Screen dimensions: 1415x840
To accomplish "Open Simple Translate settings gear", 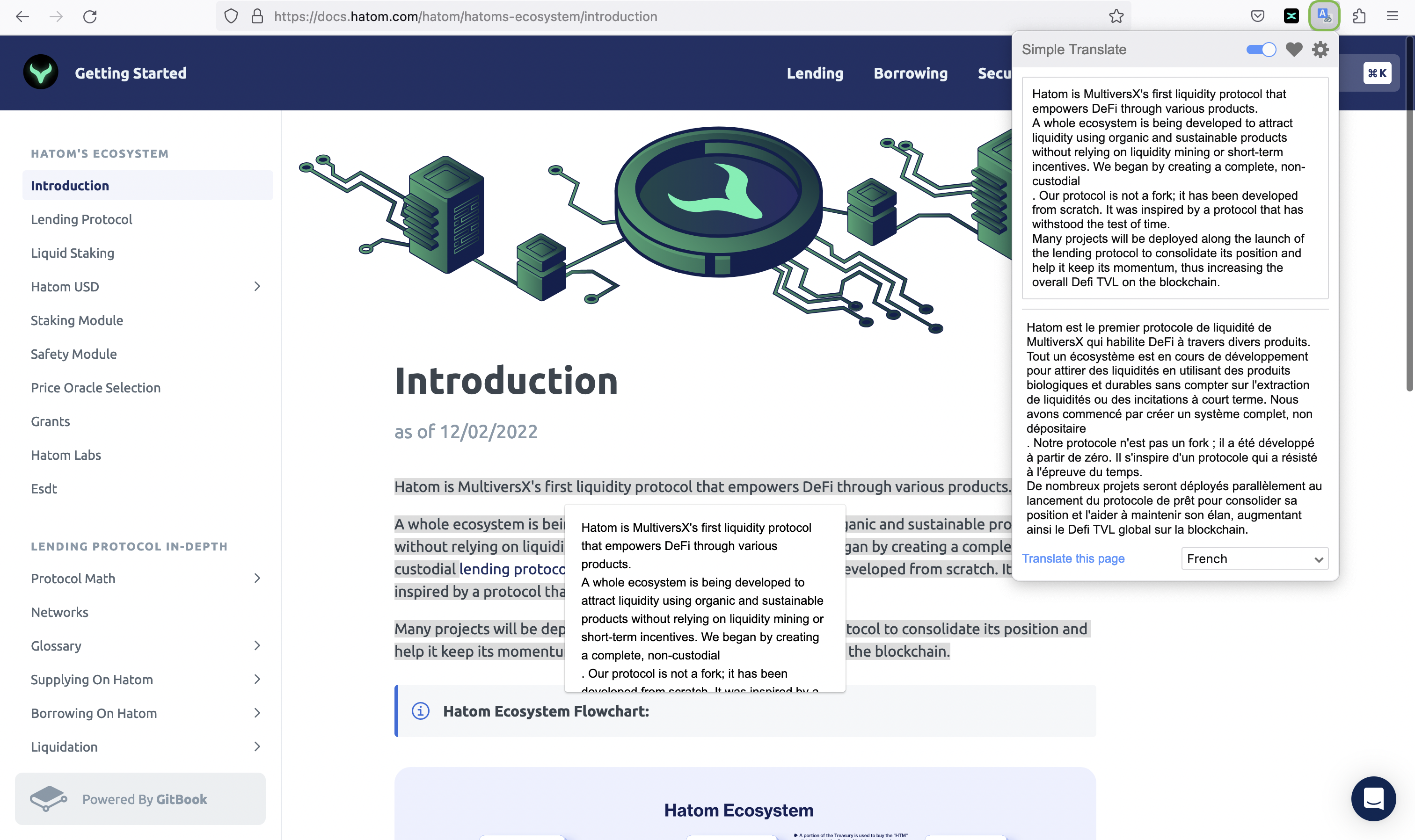I will 1320,50.
